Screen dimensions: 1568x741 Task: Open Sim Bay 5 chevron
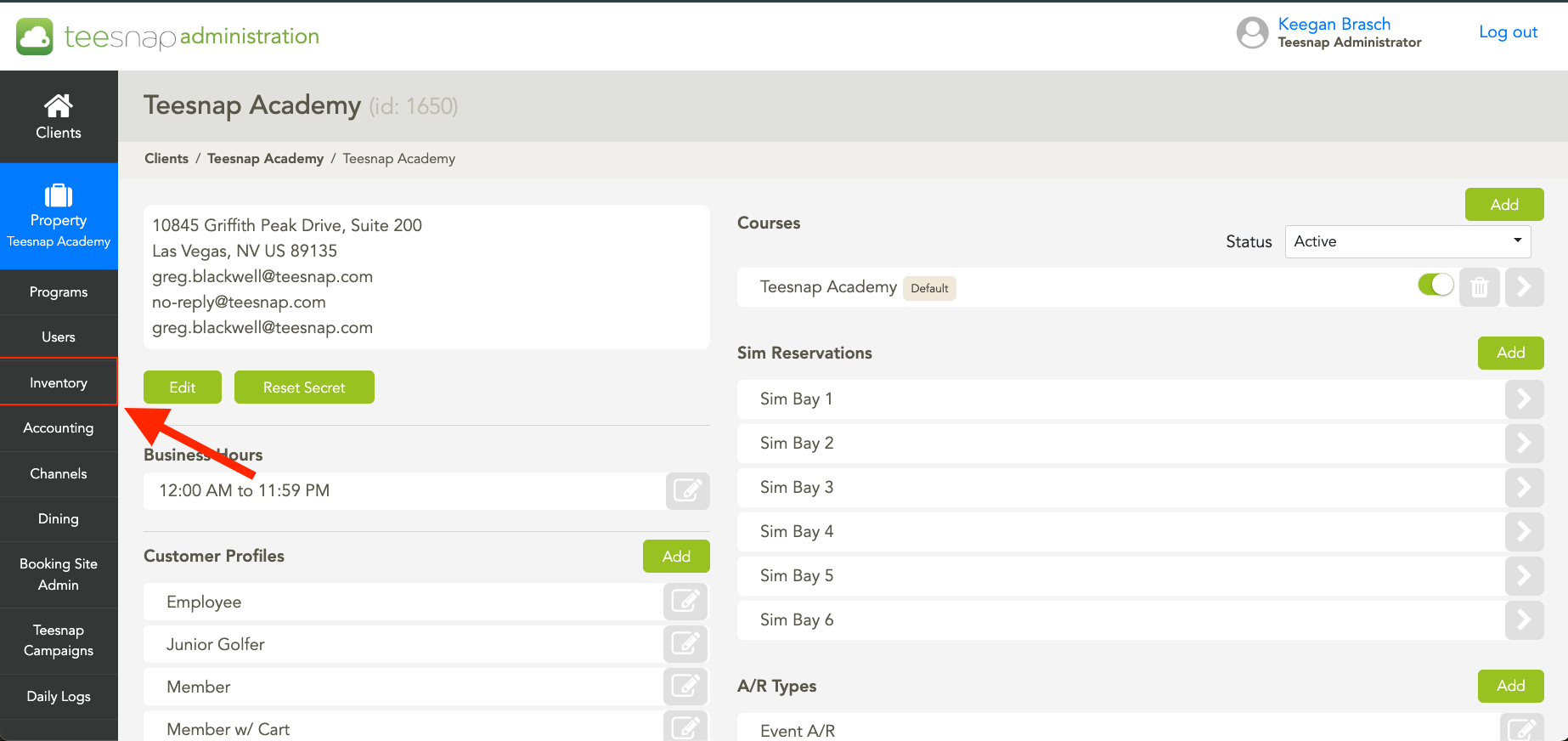click(1524, 575)
